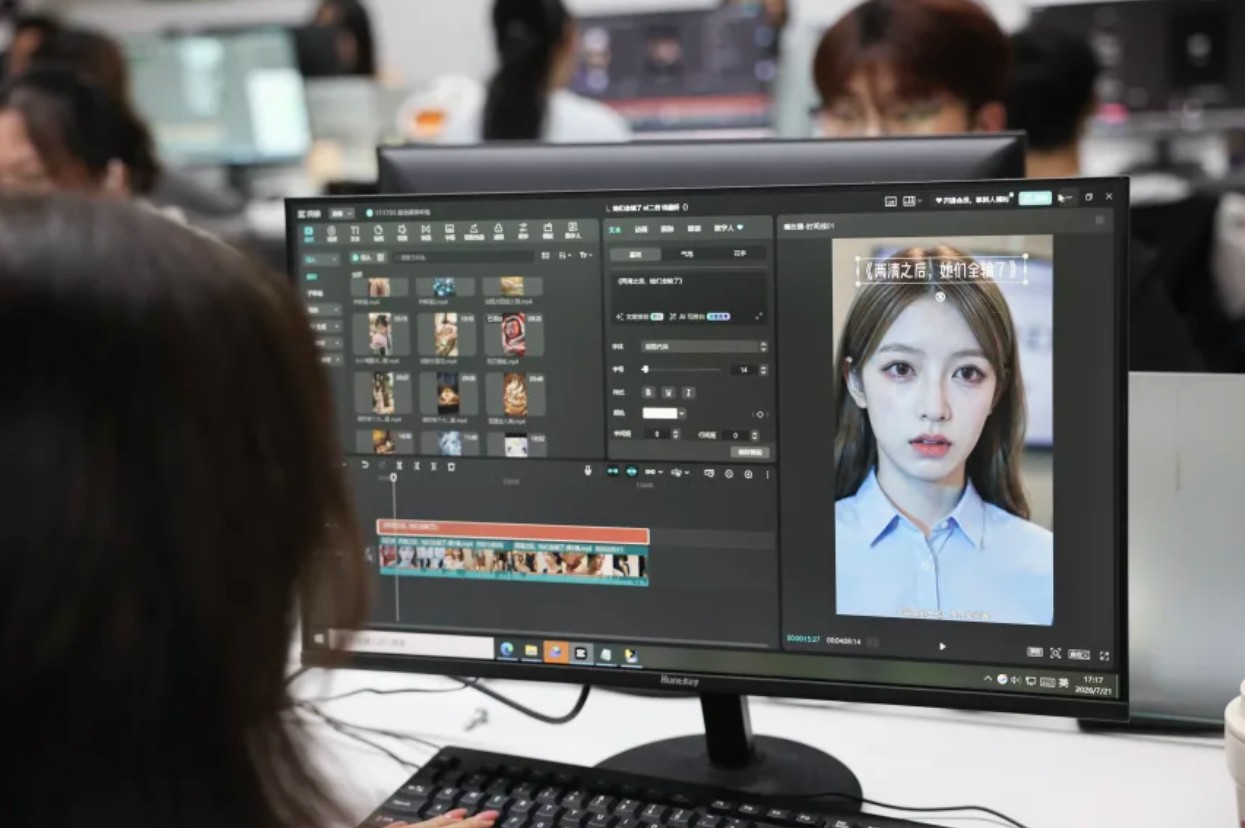Switch media list to grid view
1245x828 pixels.
545,255
